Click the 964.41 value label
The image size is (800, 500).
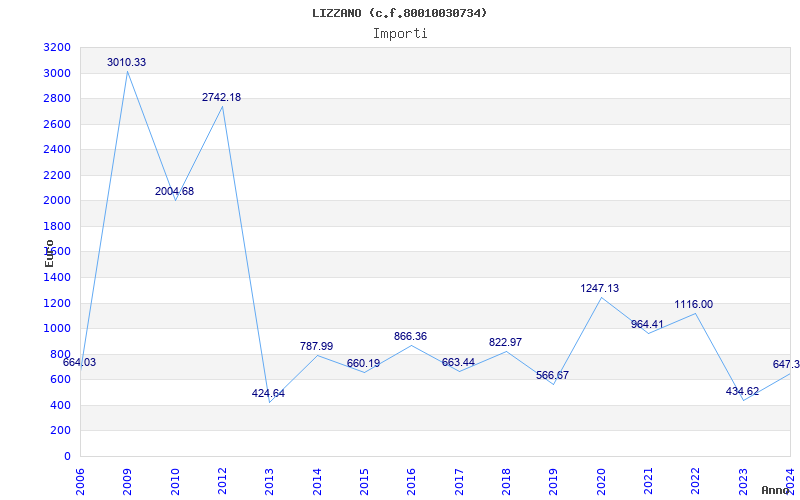pyautogui.click(x=647, y=324)
